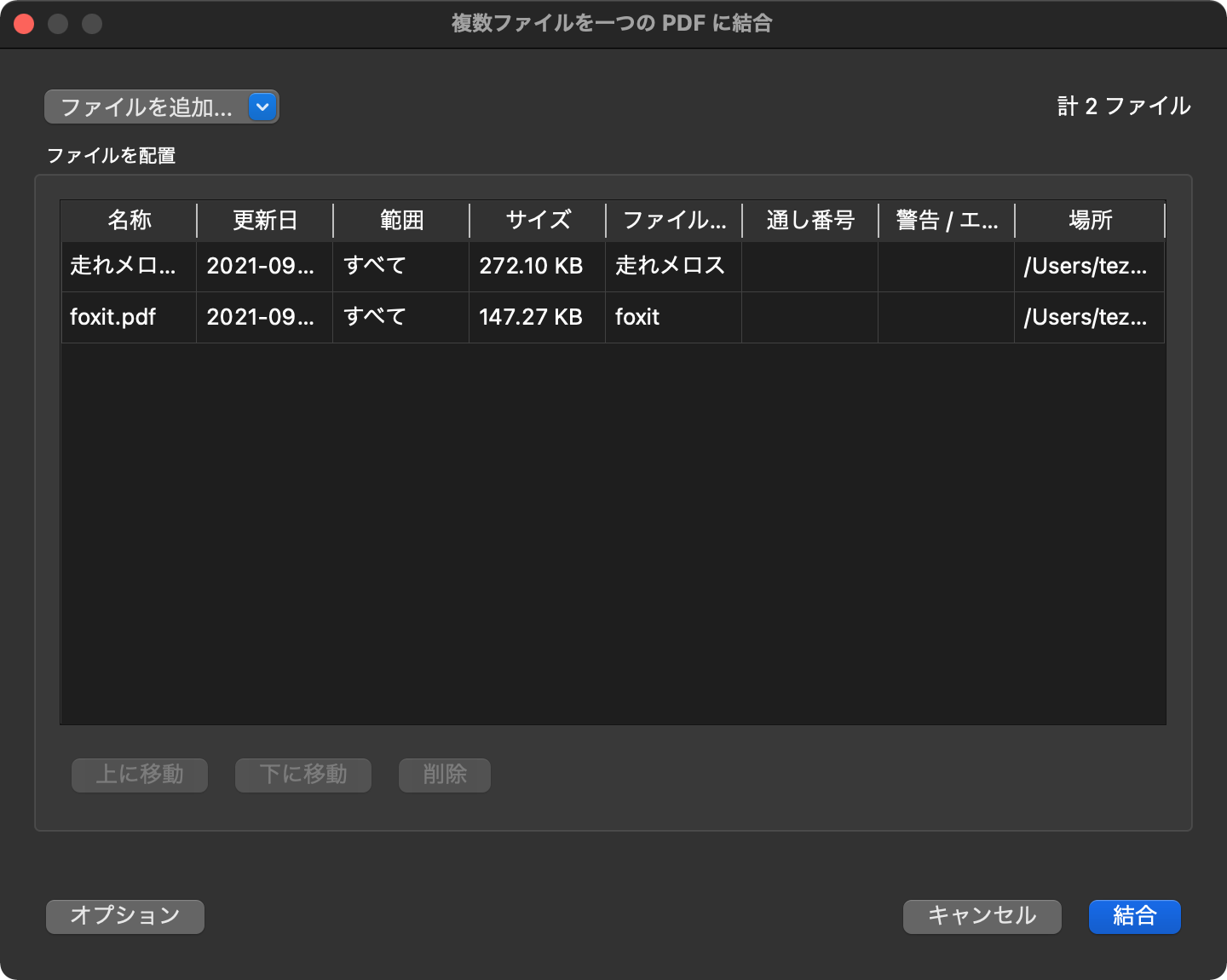The height and width of the screenshot is (980, 1227).
Task: Click the 上に移動 button
Action: pyautogui.click(x=140, y=775)
